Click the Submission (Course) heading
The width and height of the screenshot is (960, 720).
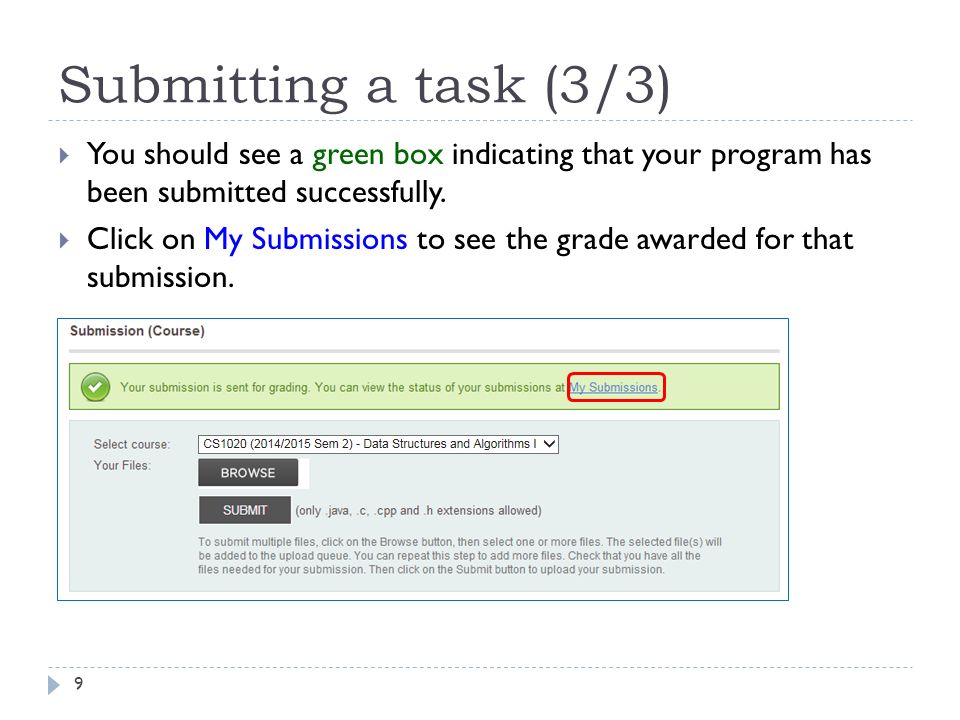pos(137,331)
